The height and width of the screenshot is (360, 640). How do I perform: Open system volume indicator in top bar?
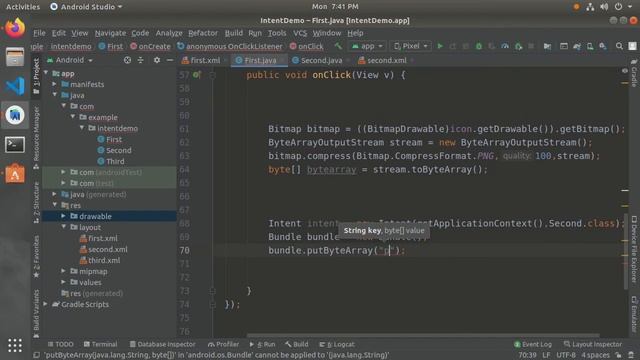point(604,7)
